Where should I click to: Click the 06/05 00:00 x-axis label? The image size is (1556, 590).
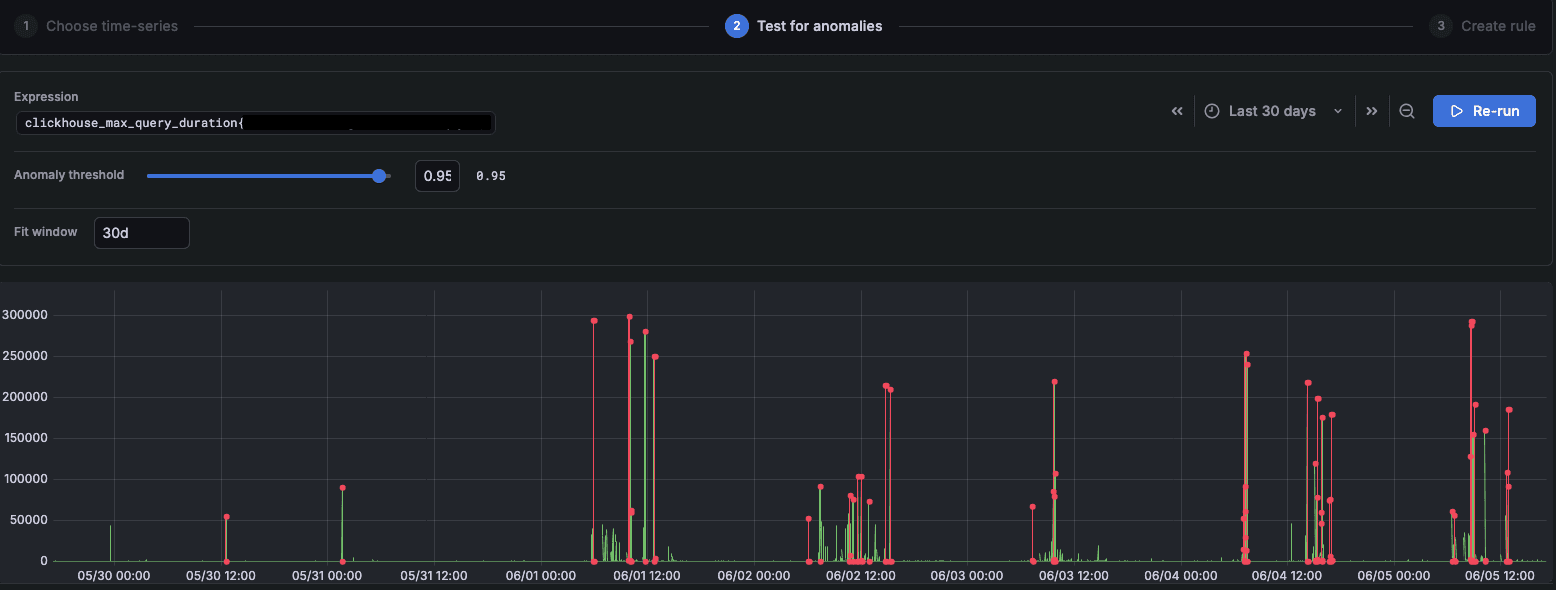[x=1394, y=576]
